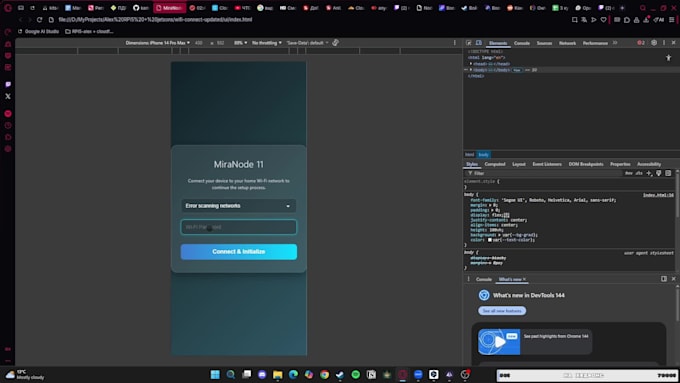
Task: Toggle the :hov element state button
Action: click(628, 173)
